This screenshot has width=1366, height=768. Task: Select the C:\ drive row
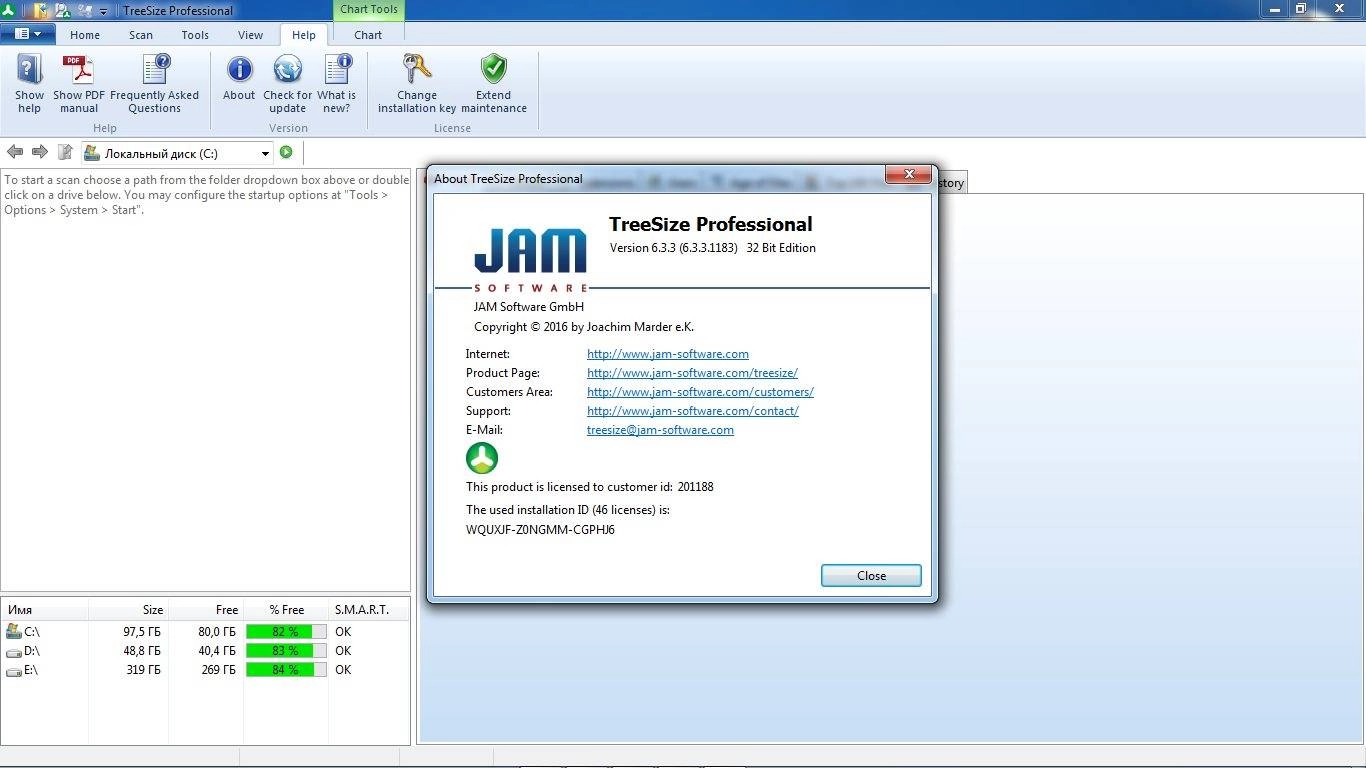pos(205,631)
